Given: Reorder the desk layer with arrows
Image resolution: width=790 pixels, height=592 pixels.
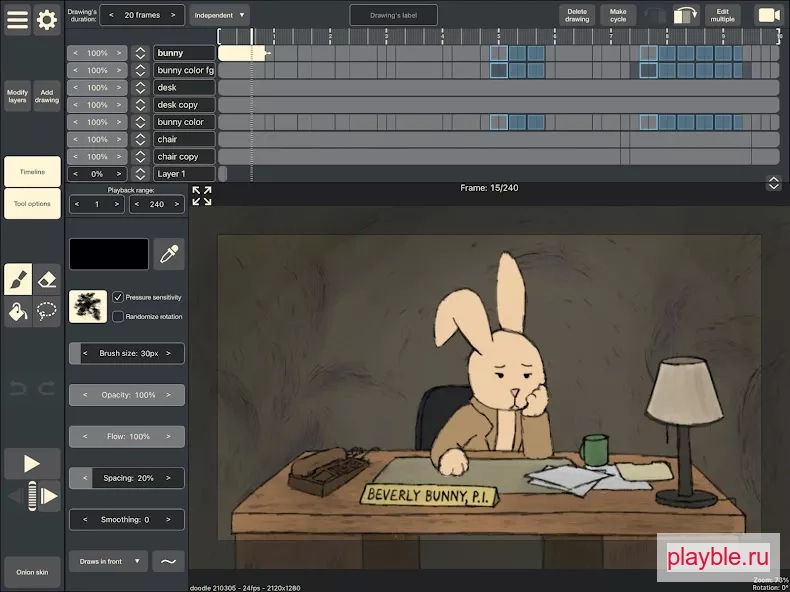Looking at the screenshot, I should 141,88.
